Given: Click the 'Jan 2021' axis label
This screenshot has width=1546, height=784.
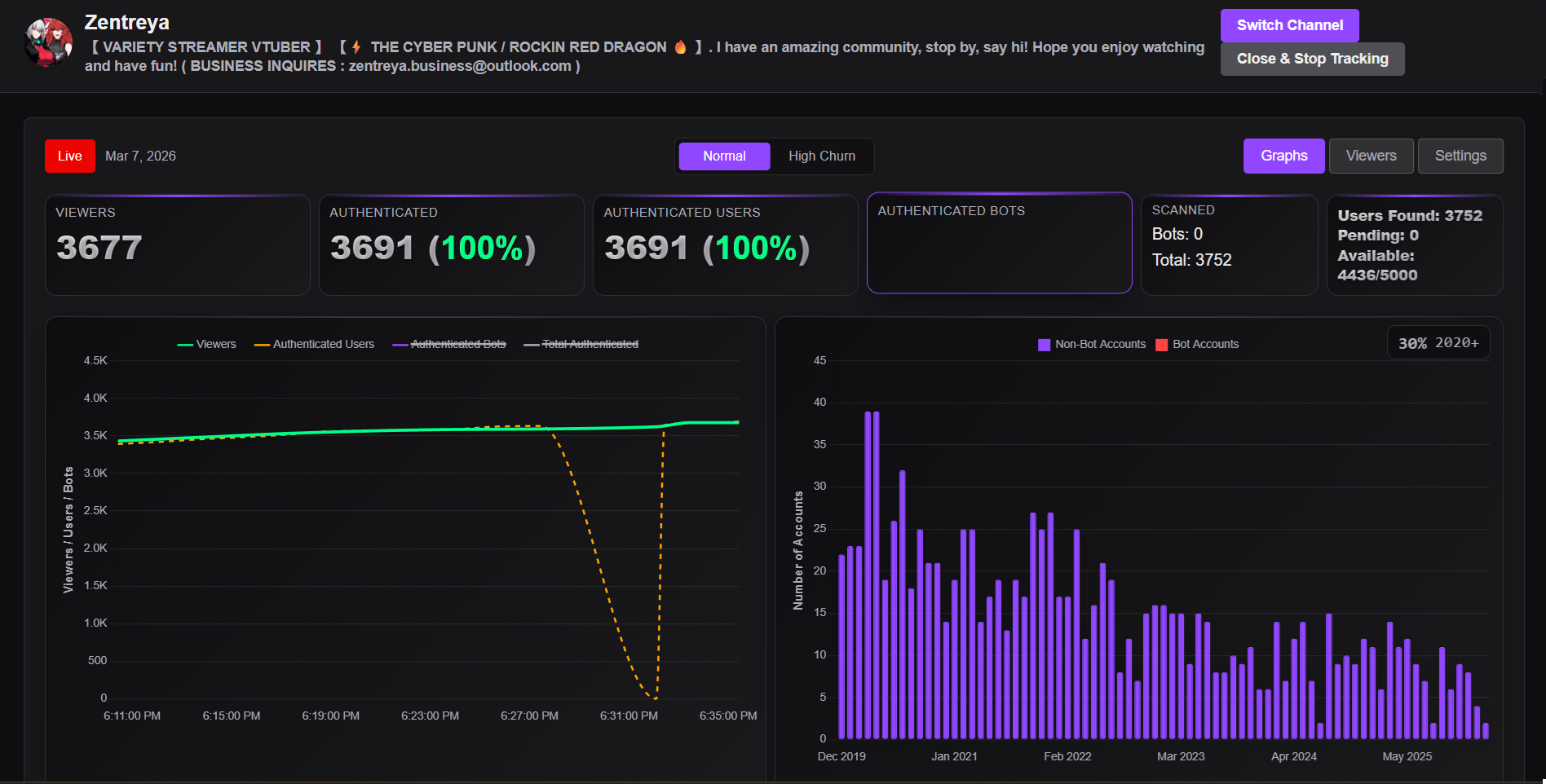Looking at the screenshot, I should [954, 756].
